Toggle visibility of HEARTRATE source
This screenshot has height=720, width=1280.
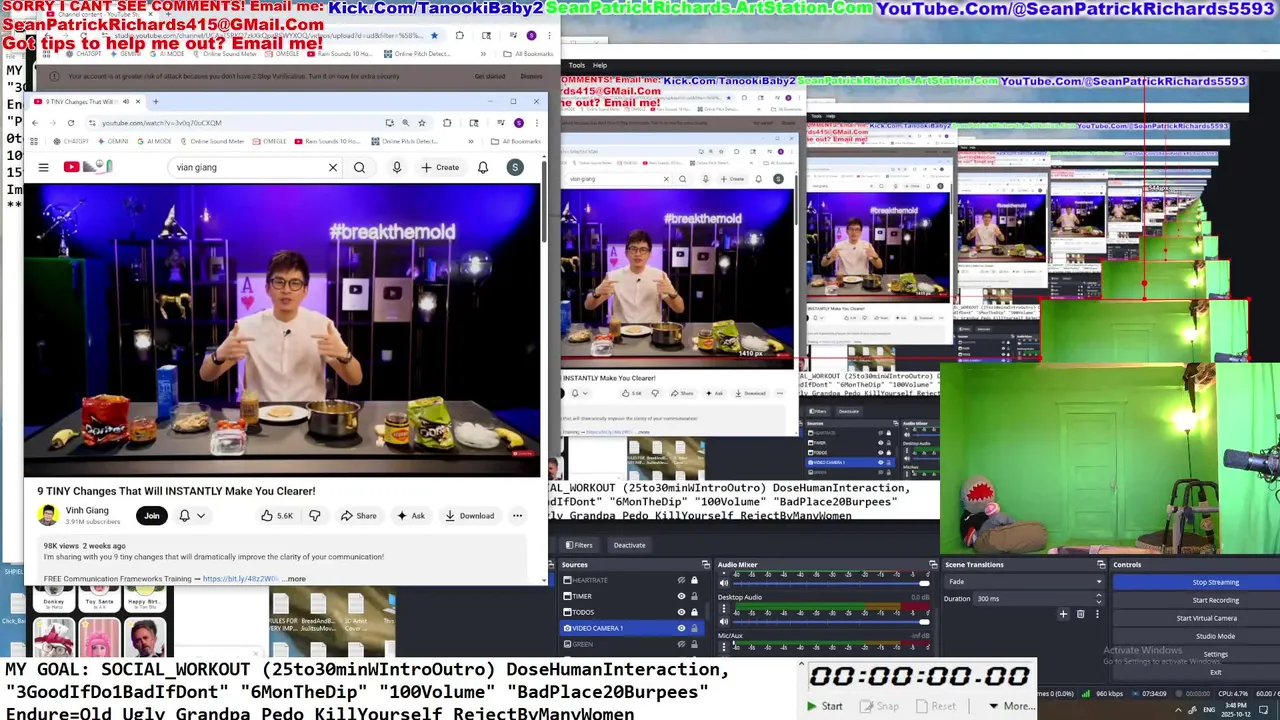tap(681, 580)
